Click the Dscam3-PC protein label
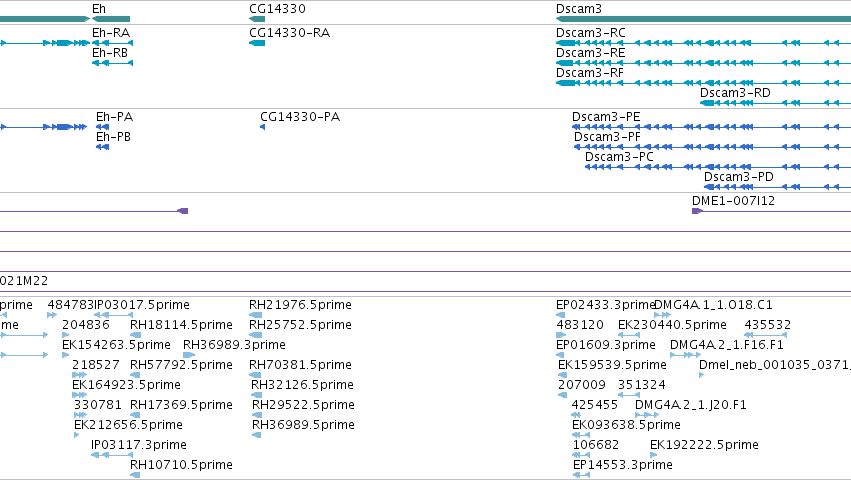Screen dimensions: 851x480 (x=619, y=157)
